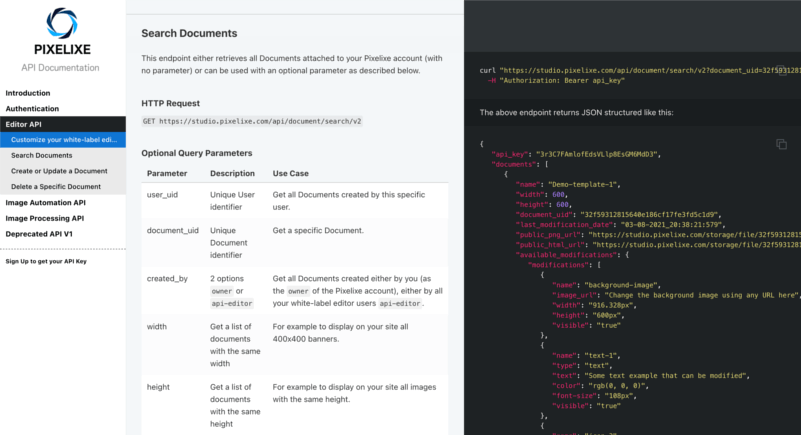Click the API Documentation subtitle
Viewport: 801px width, 435px height.
pos(60,67)
